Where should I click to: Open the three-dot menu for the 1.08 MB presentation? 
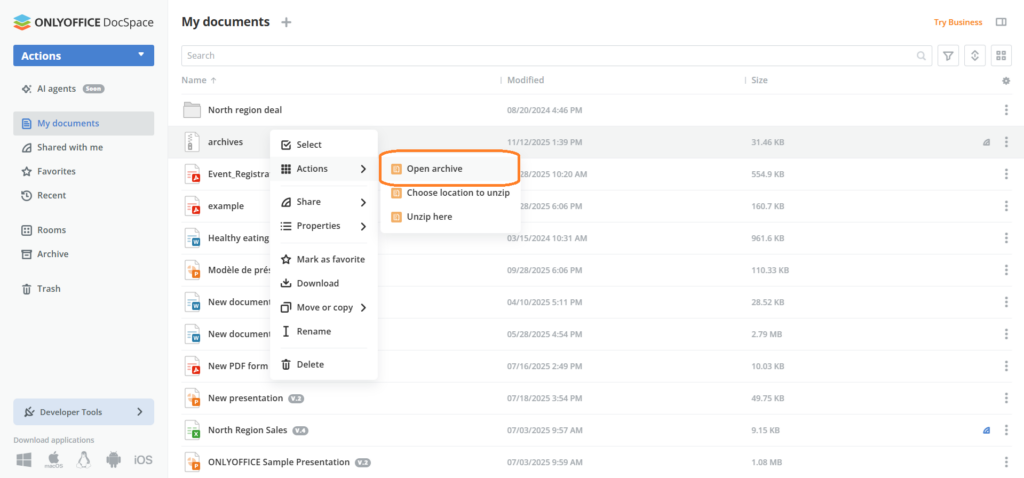click(1006, 462)
